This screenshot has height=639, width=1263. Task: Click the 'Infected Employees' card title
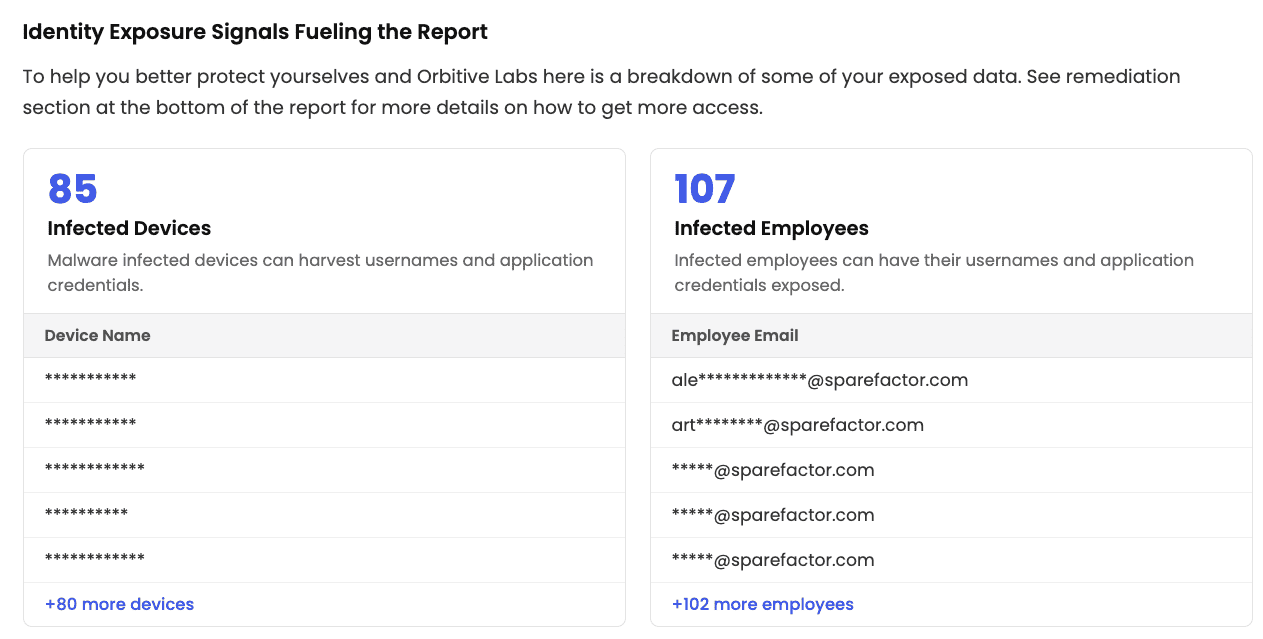pos(771,228)
